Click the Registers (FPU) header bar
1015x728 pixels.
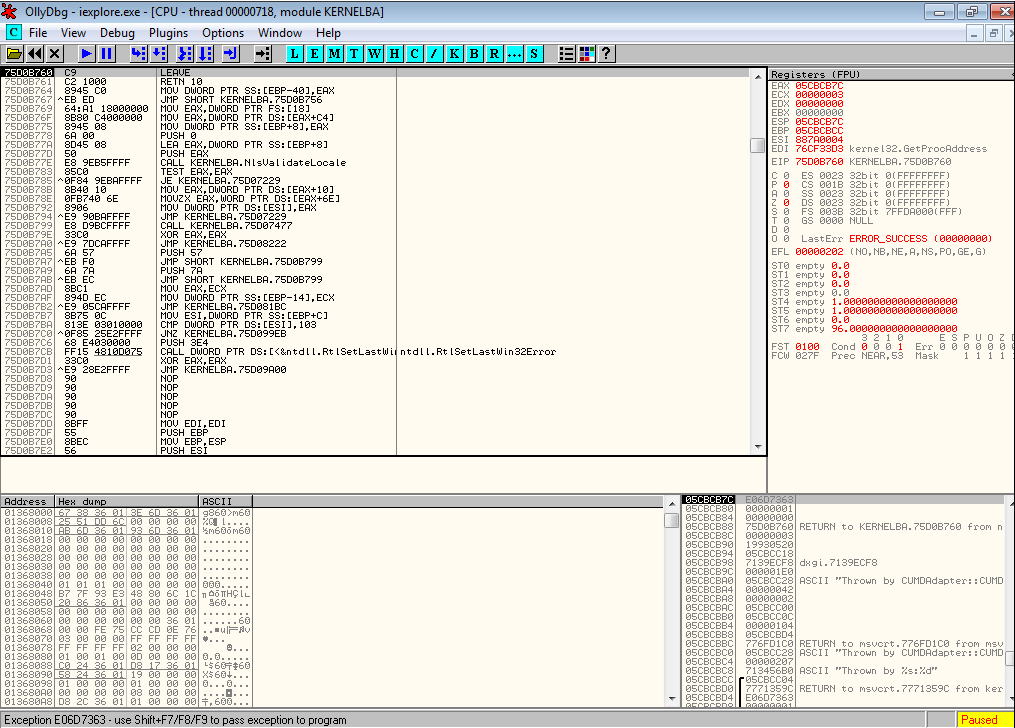891,74
